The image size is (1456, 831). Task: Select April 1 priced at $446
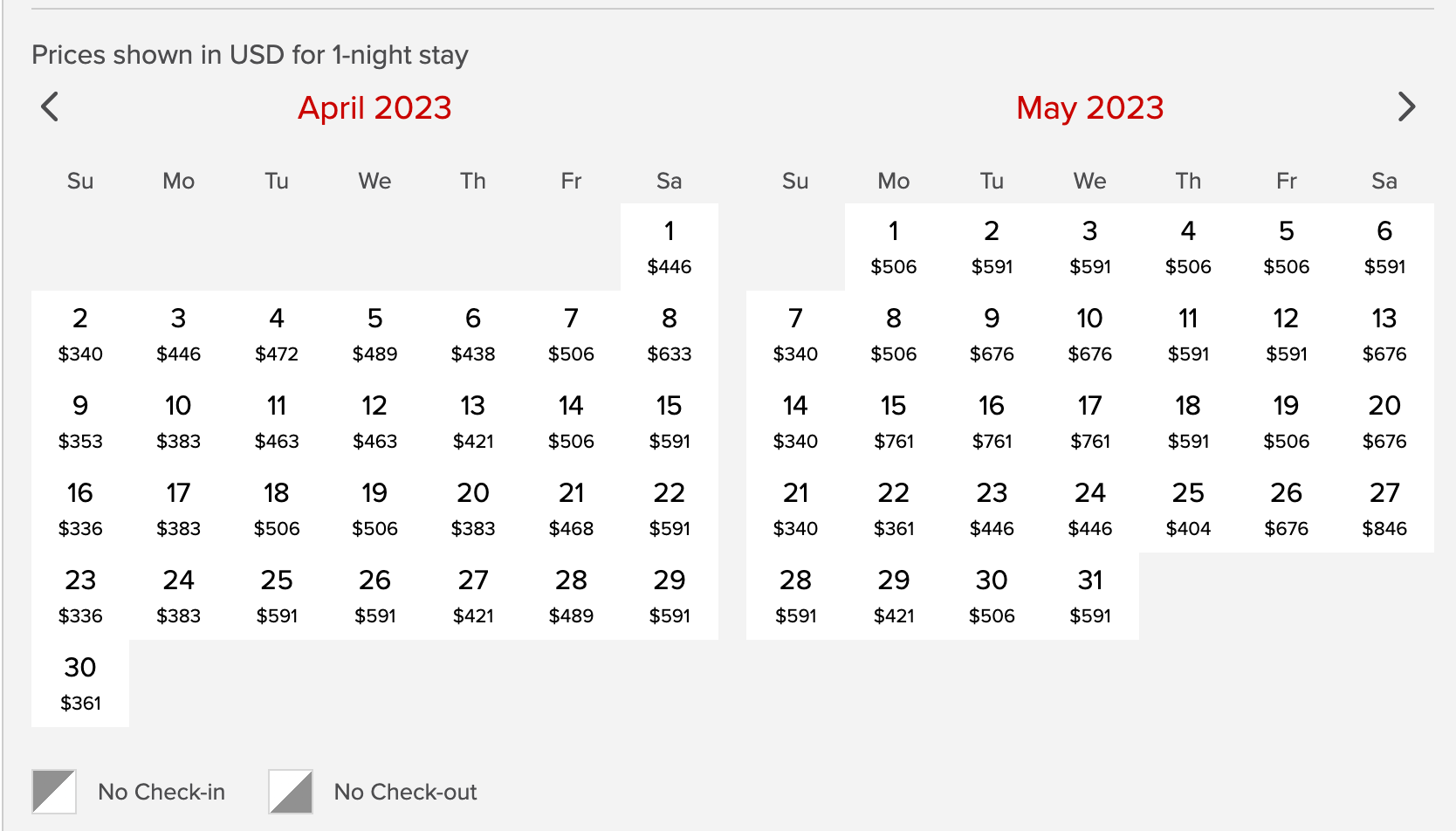669,247
